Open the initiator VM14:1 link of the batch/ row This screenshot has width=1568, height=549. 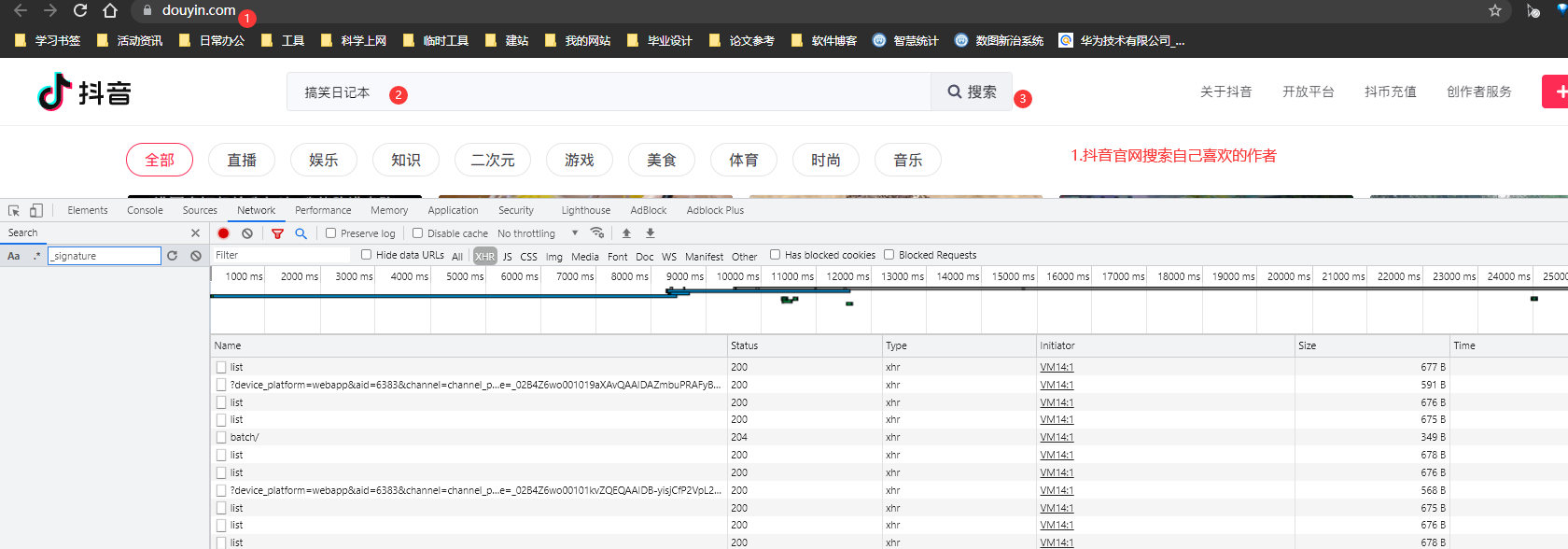pos(1057,437)
